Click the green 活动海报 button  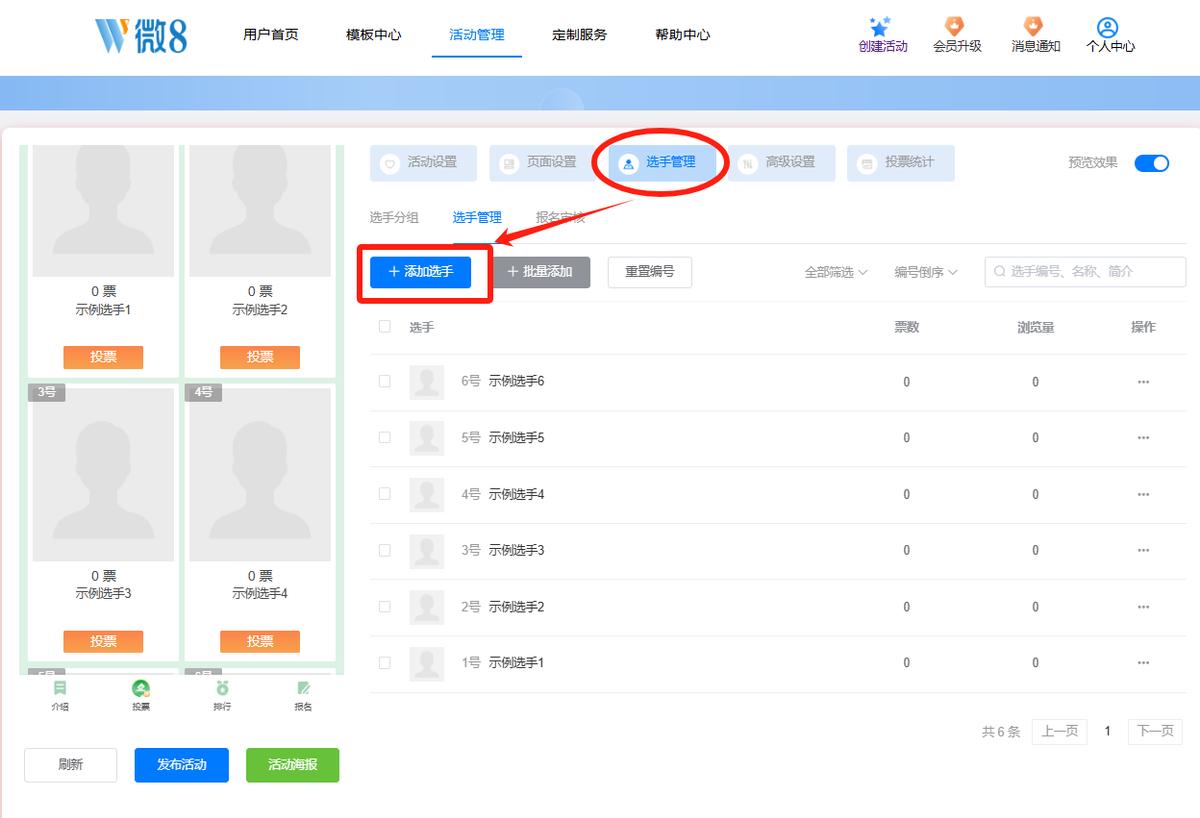[293, 765]
